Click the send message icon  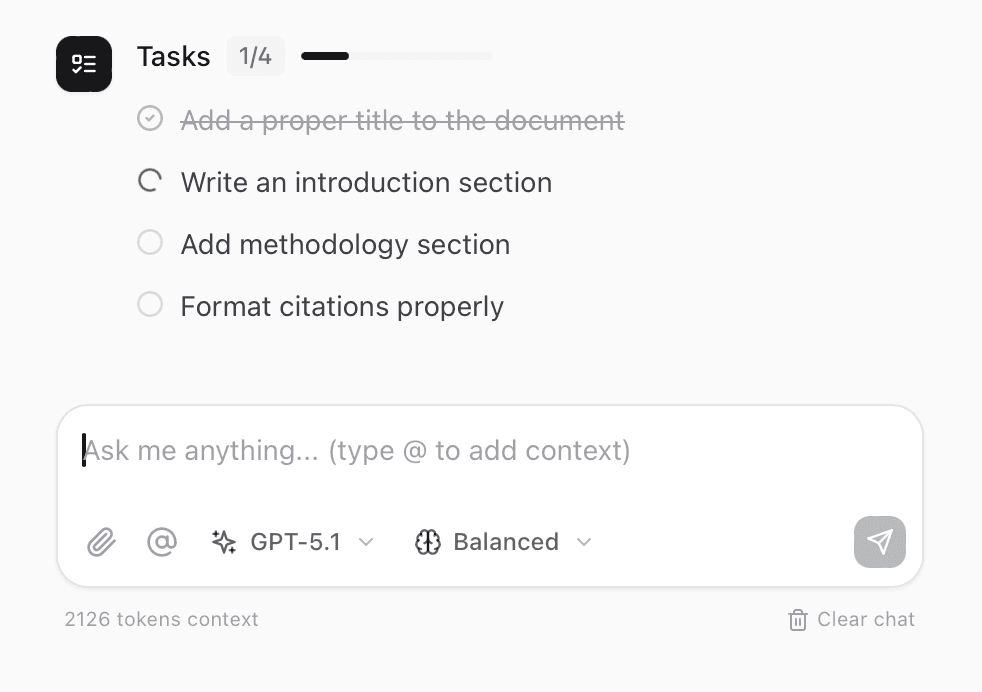pyautogui.click(x=879, y=541)
